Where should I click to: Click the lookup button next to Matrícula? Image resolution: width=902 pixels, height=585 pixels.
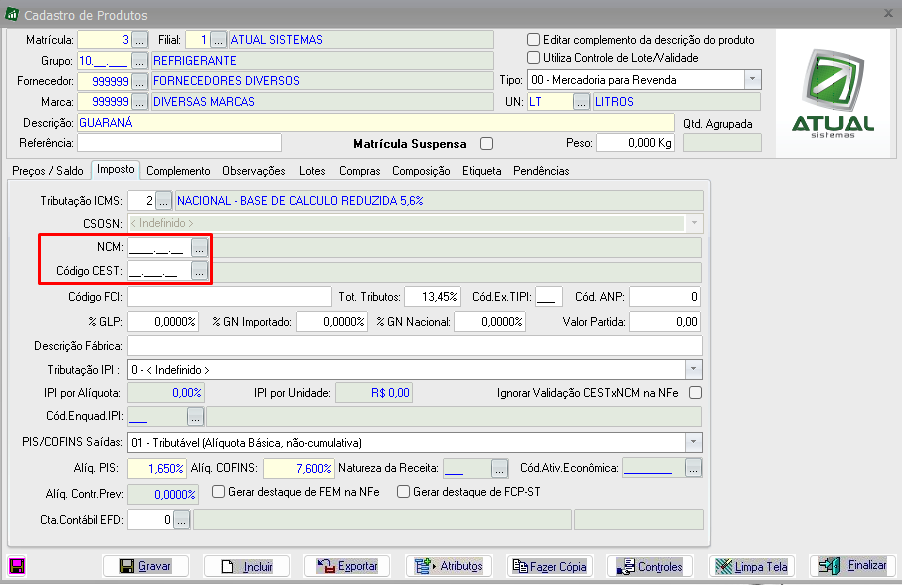[x=139, y=40]
